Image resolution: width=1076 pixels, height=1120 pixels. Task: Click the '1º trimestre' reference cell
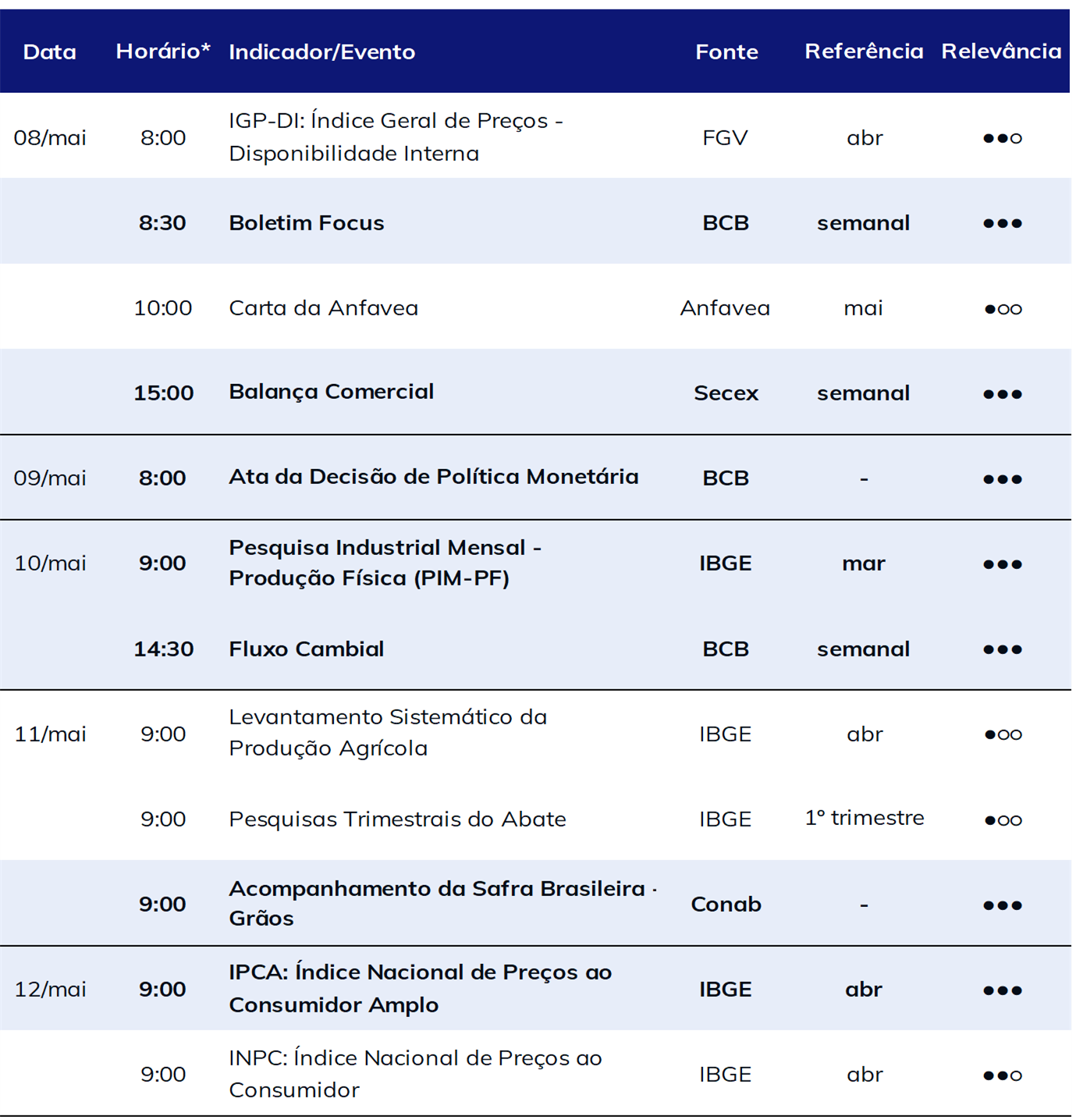[x=865, y=818]
